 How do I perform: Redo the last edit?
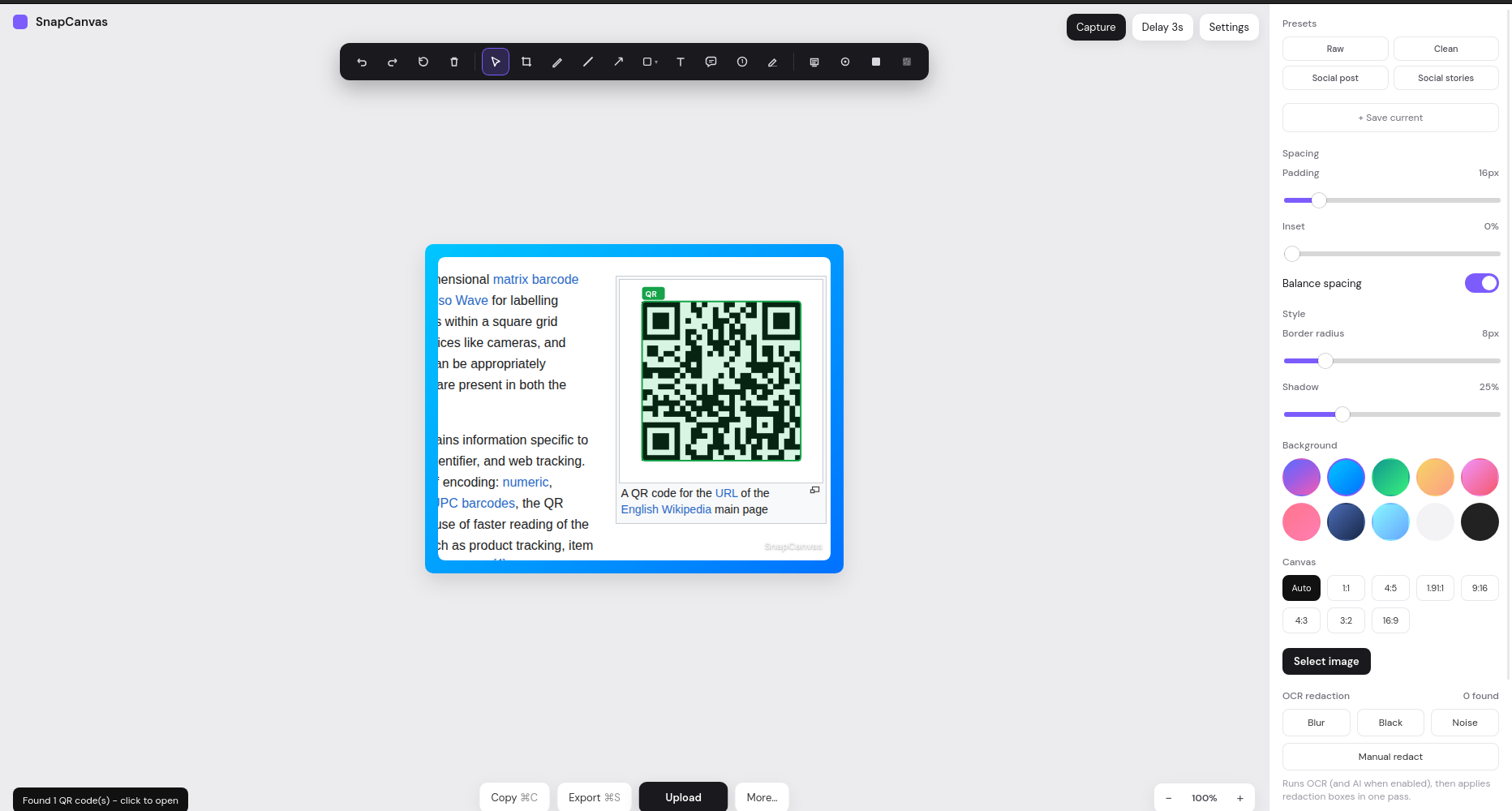pyautogui.click(x=393, y=62)
